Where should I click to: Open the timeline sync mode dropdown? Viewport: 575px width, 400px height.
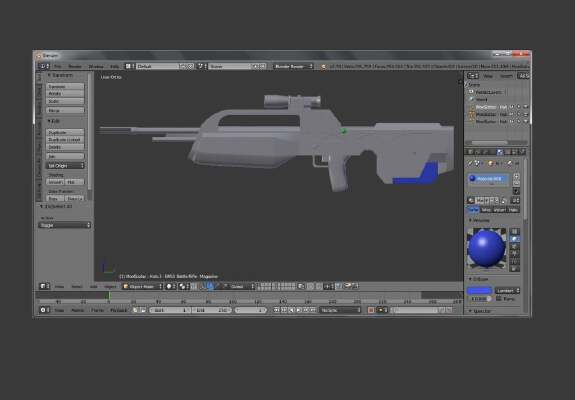(341, 310)
